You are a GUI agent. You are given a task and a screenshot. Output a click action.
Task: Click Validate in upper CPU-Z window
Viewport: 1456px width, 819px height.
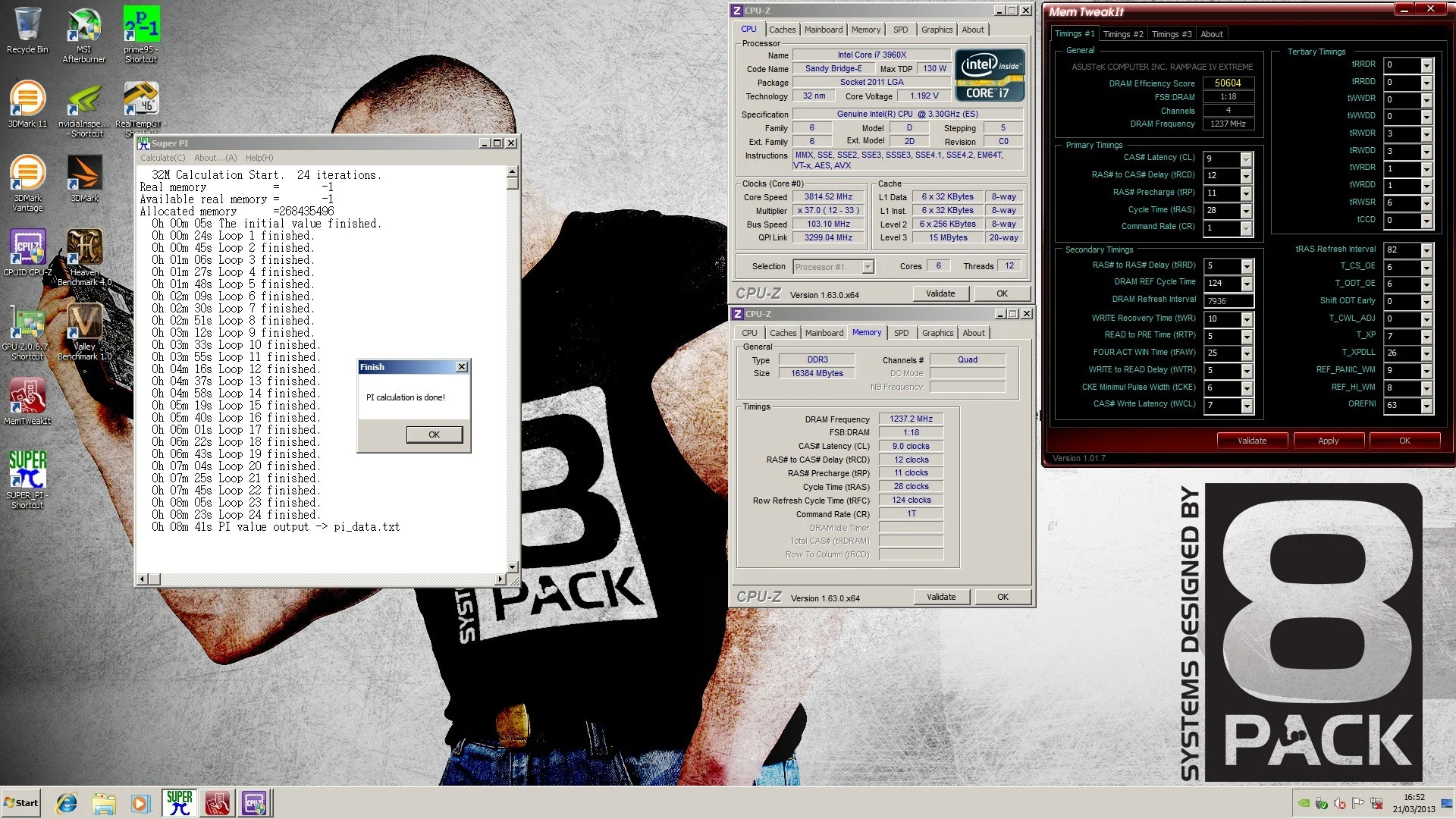[x=940, y=293]
